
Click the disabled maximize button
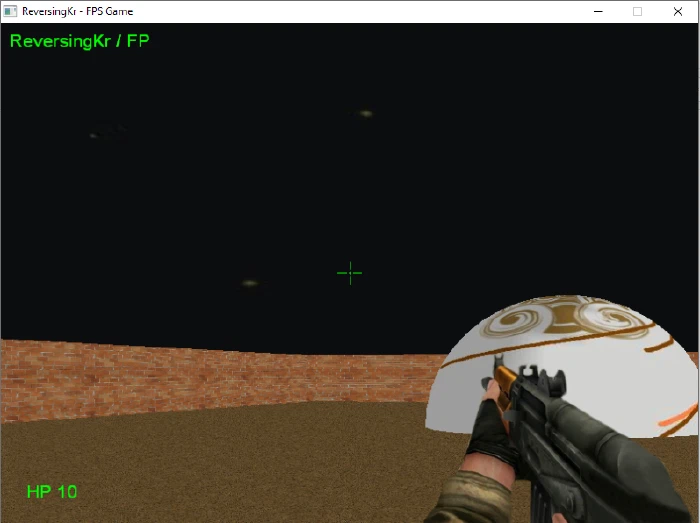tap(638, 11)
